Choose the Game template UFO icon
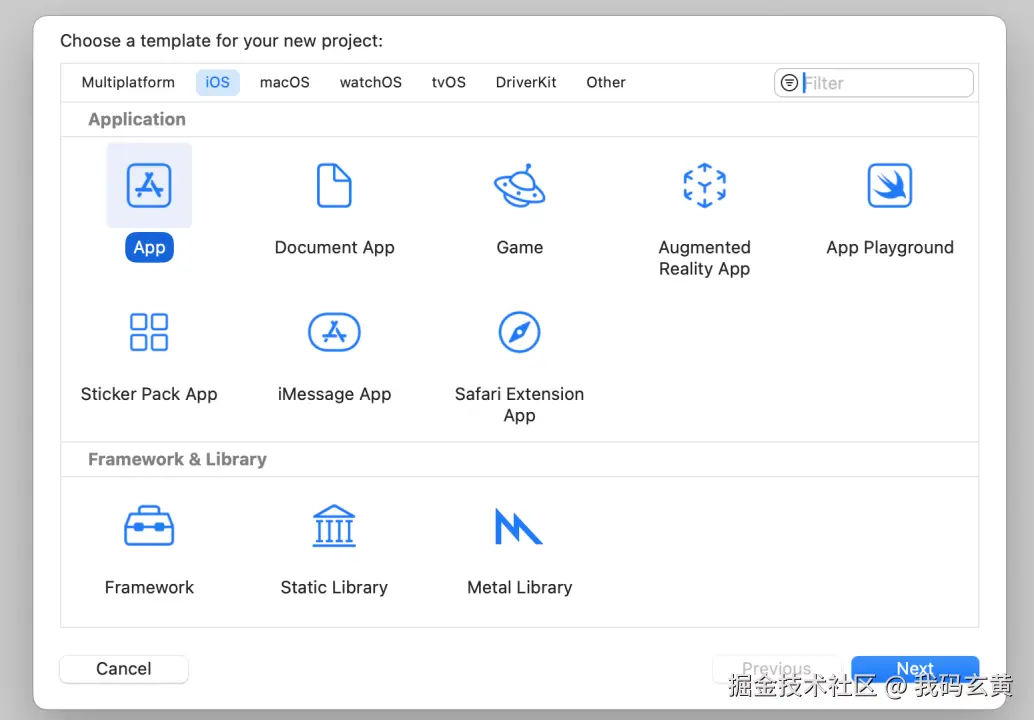The image size is (1034, 720). [520, 185]
